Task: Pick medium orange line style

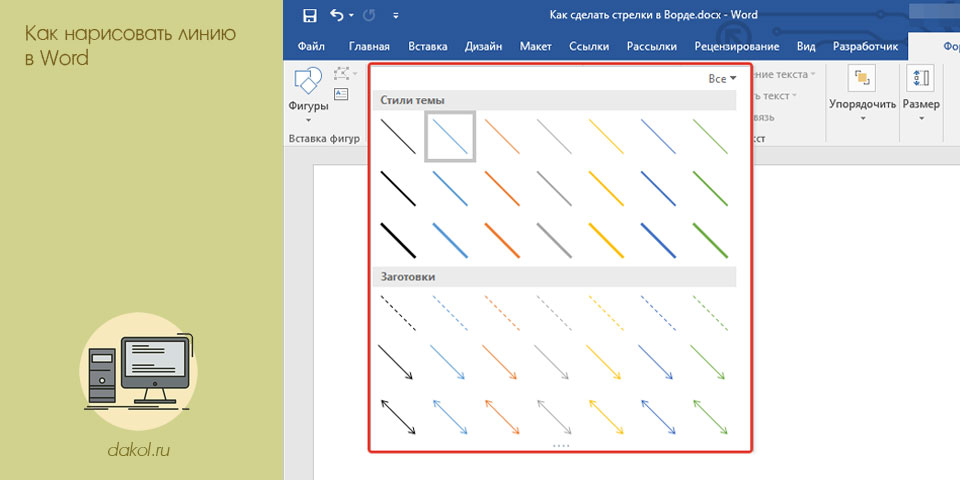Action: point(502,189)
